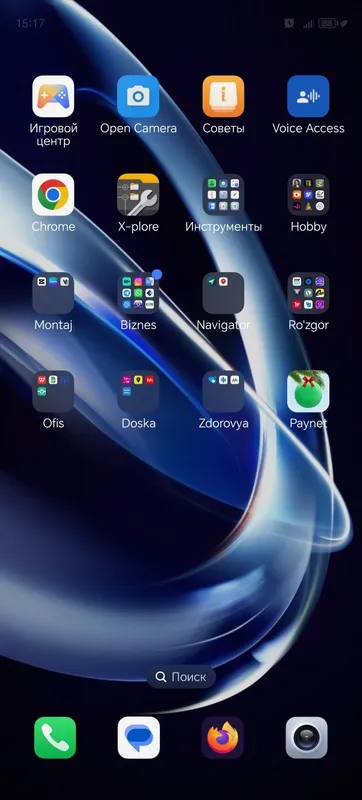Open the Biznes folder
The width and height of the screenshot is (362, 800).
tap(138, 293)
